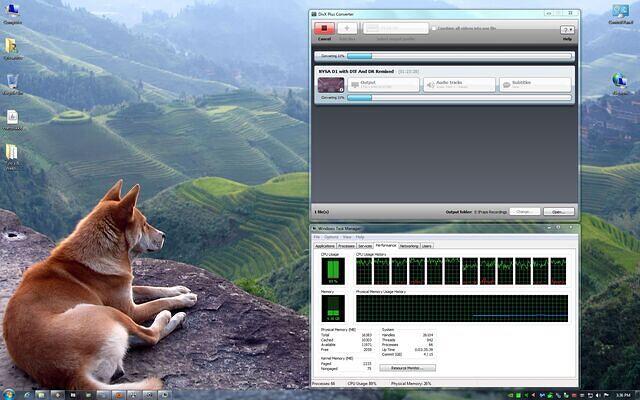Click the Open output folder button
This screenshot has width=640, height=400.
point(558,212)
